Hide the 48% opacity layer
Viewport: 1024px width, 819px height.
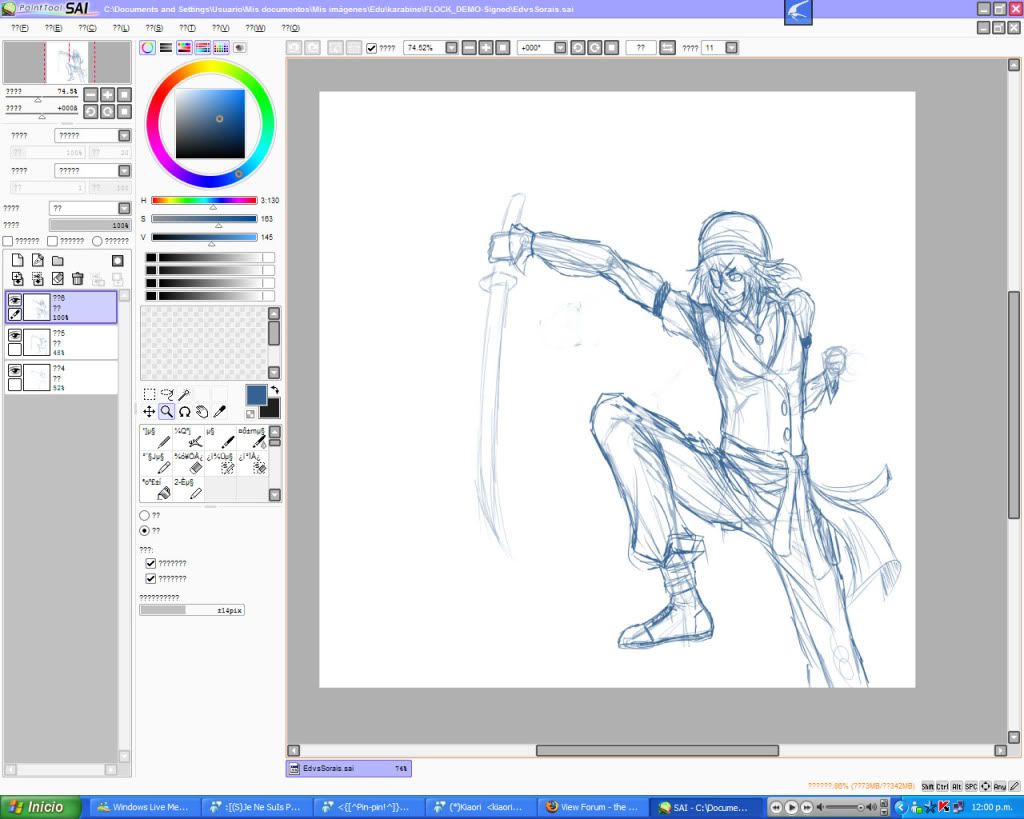click(14, 334)
